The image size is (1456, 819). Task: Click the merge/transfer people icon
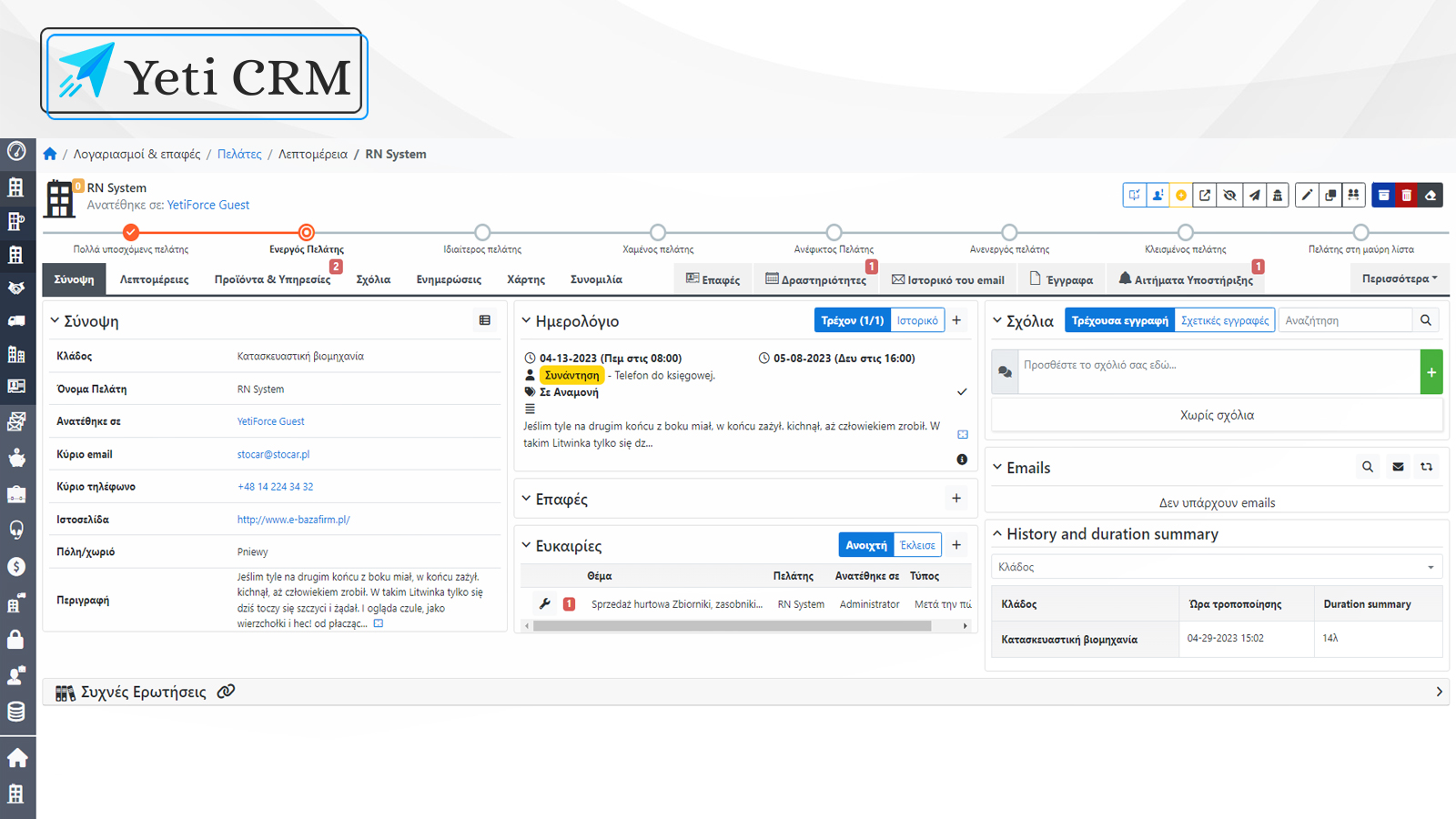point(1354,195)
